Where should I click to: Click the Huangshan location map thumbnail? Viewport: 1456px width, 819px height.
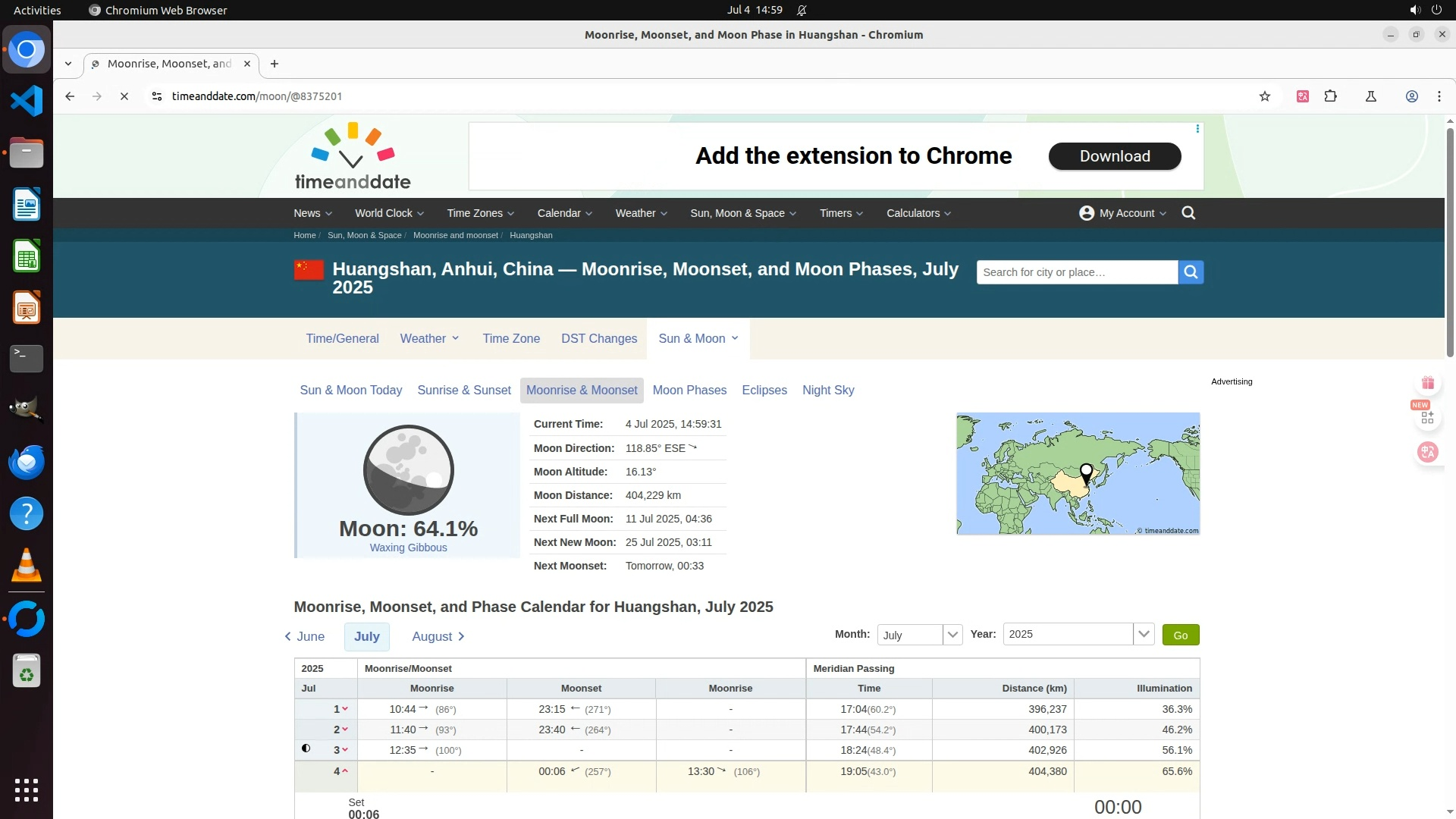1078,473
